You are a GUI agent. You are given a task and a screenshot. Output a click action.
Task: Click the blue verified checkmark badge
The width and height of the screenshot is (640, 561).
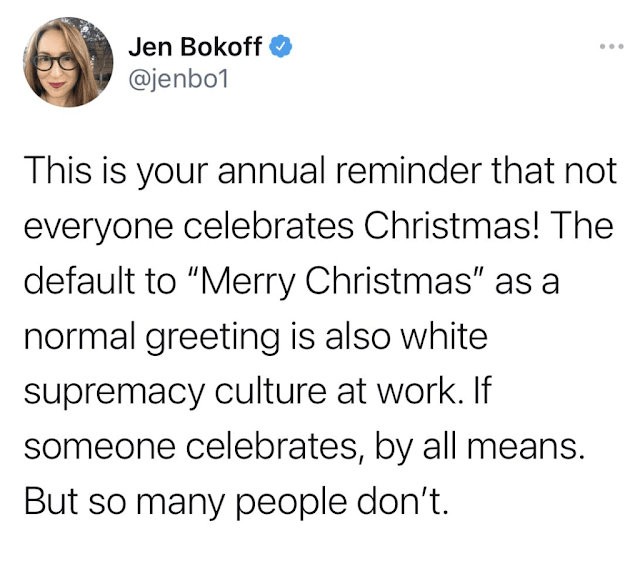coord(285,46)
